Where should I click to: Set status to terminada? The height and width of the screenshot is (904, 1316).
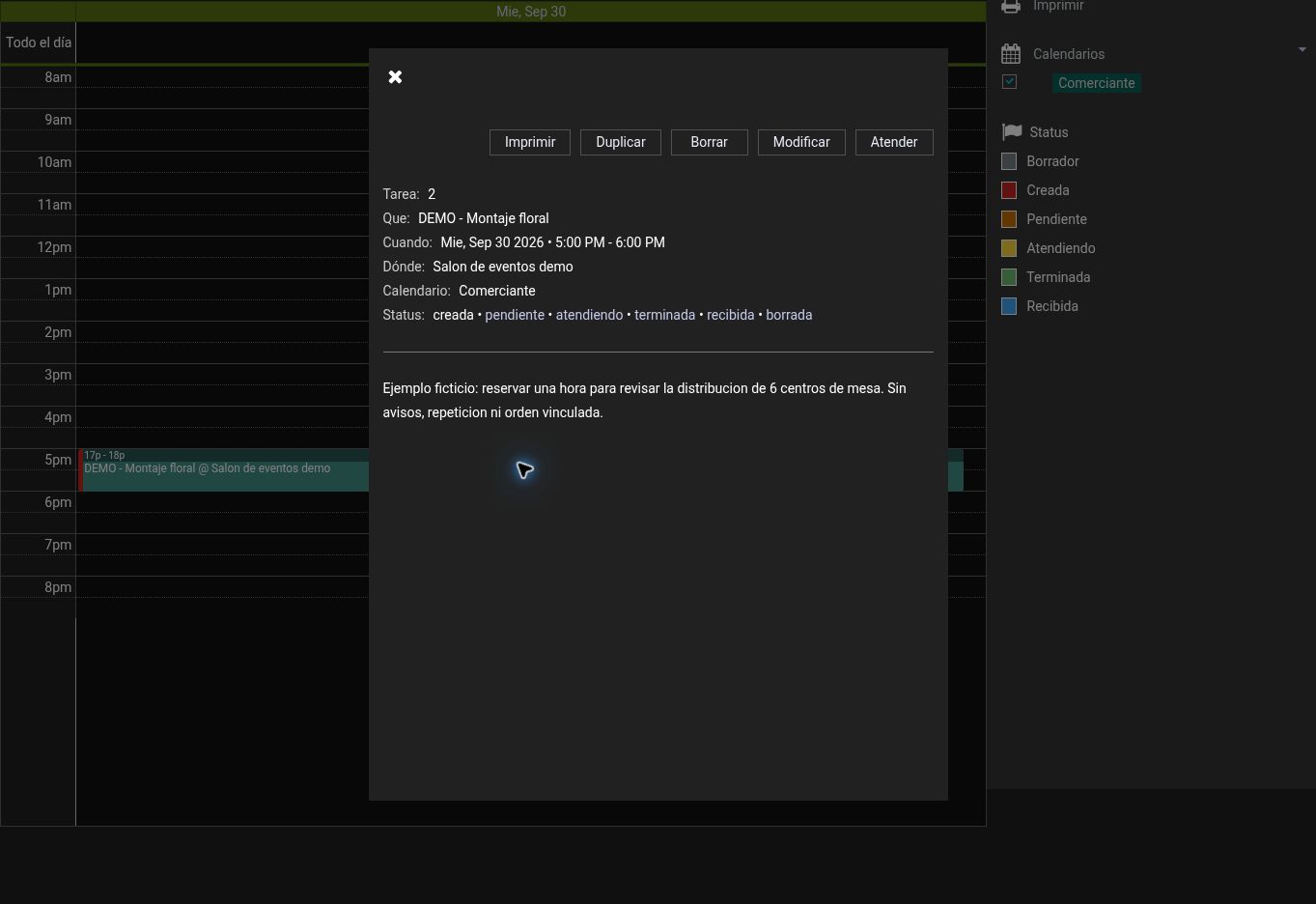(664, 315)
